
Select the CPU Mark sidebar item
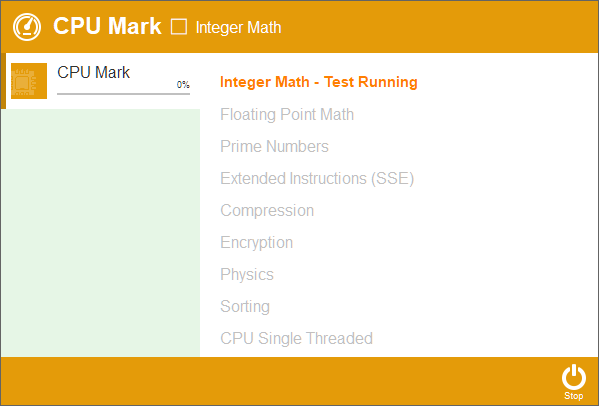coord(100,81)
